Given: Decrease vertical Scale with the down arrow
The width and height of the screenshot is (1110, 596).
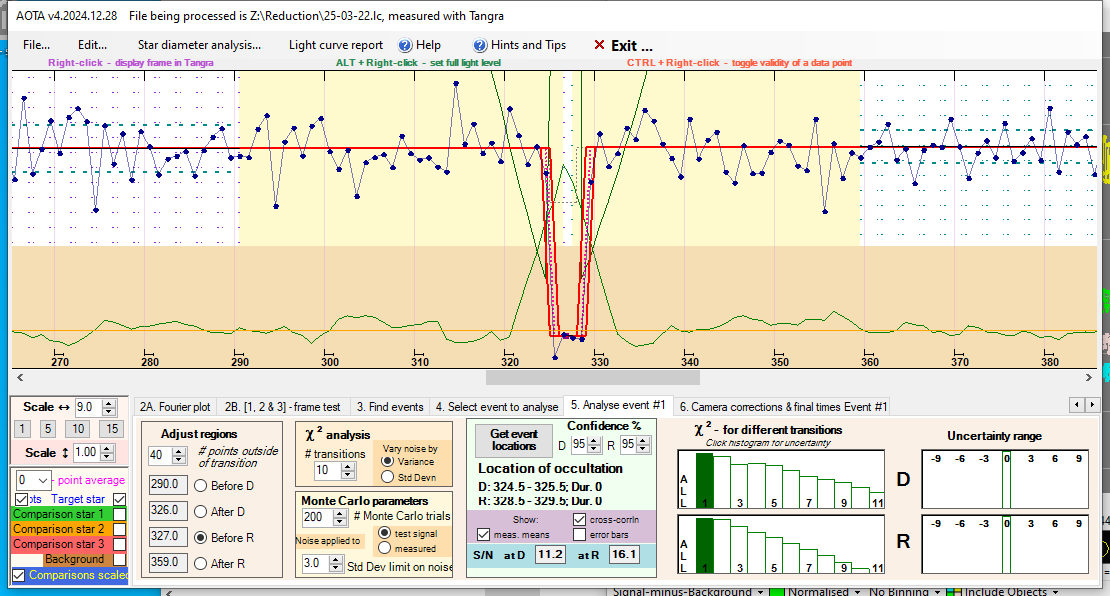Looking at the screenshot, I should (x=107, y=457).
